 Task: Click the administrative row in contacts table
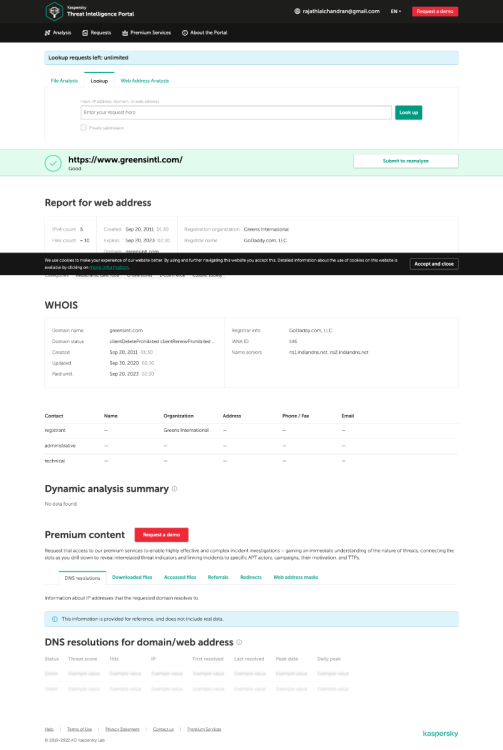[x=252, y=446]
